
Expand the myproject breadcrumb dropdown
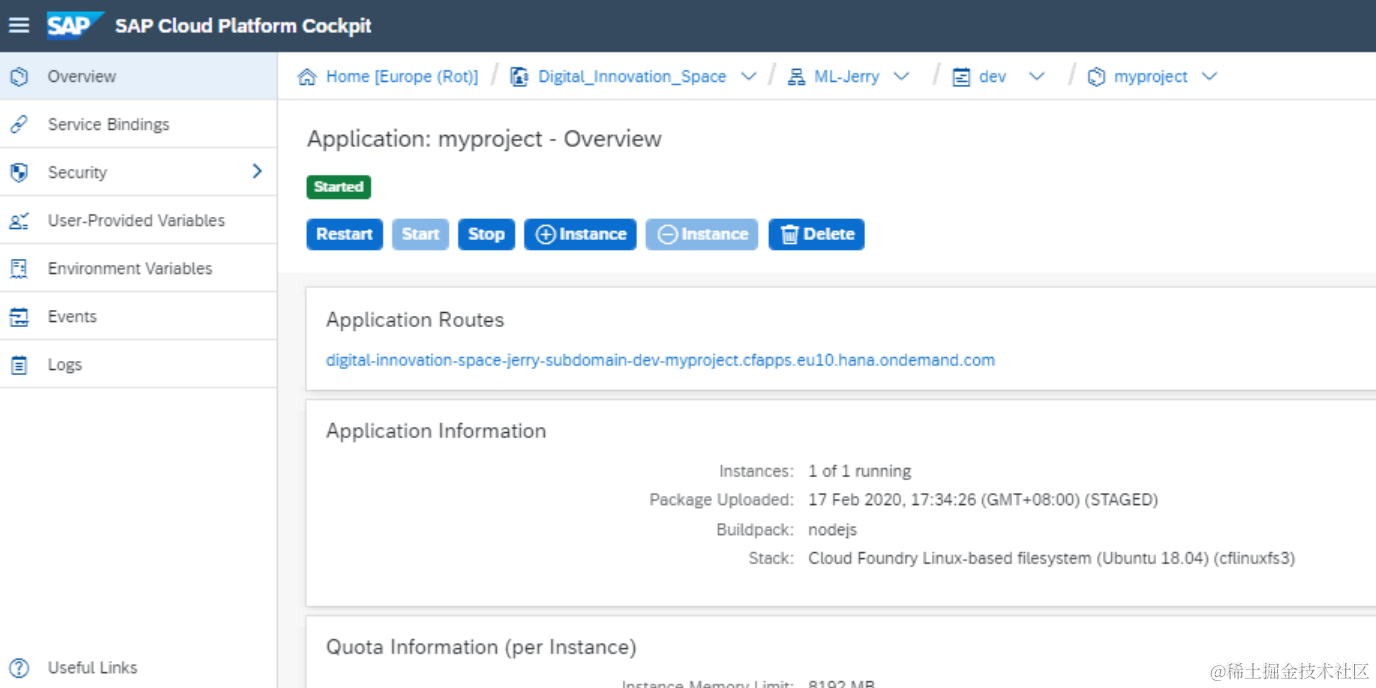[x=1209, y=77]
